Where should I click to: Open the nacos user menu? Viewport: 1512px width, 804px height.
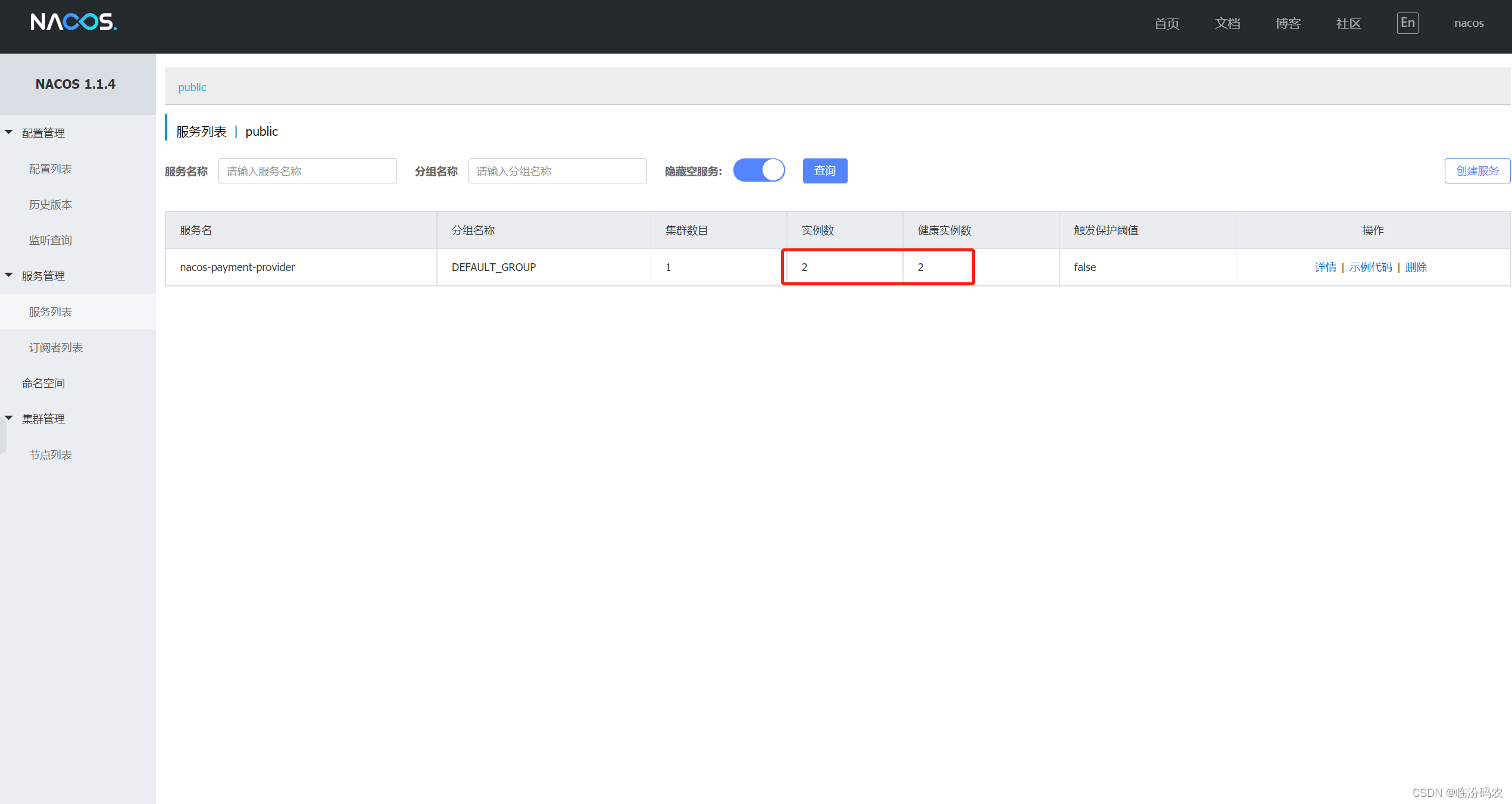(1469, 23)
